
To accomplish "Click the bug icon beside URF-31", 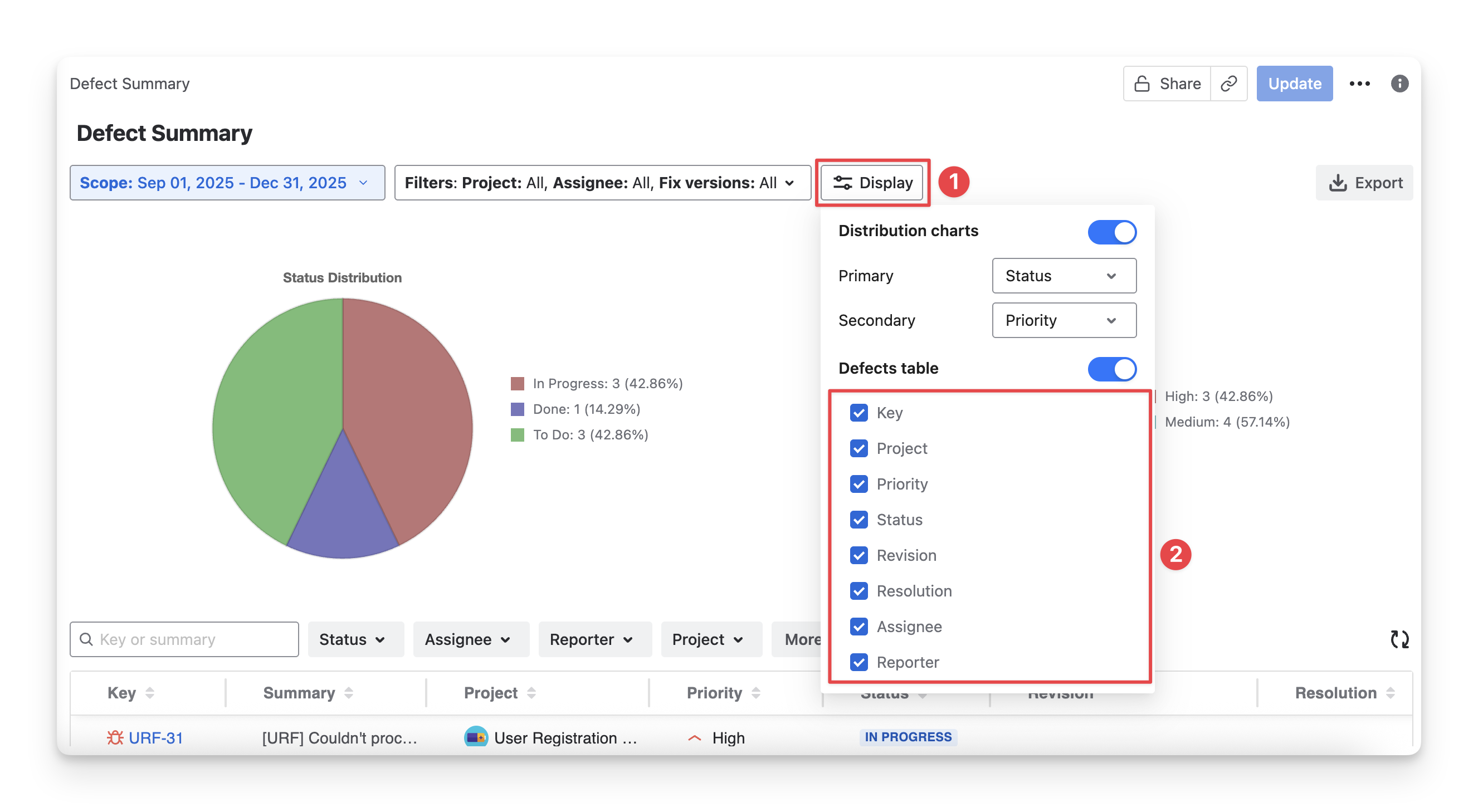I will point(115,737).
